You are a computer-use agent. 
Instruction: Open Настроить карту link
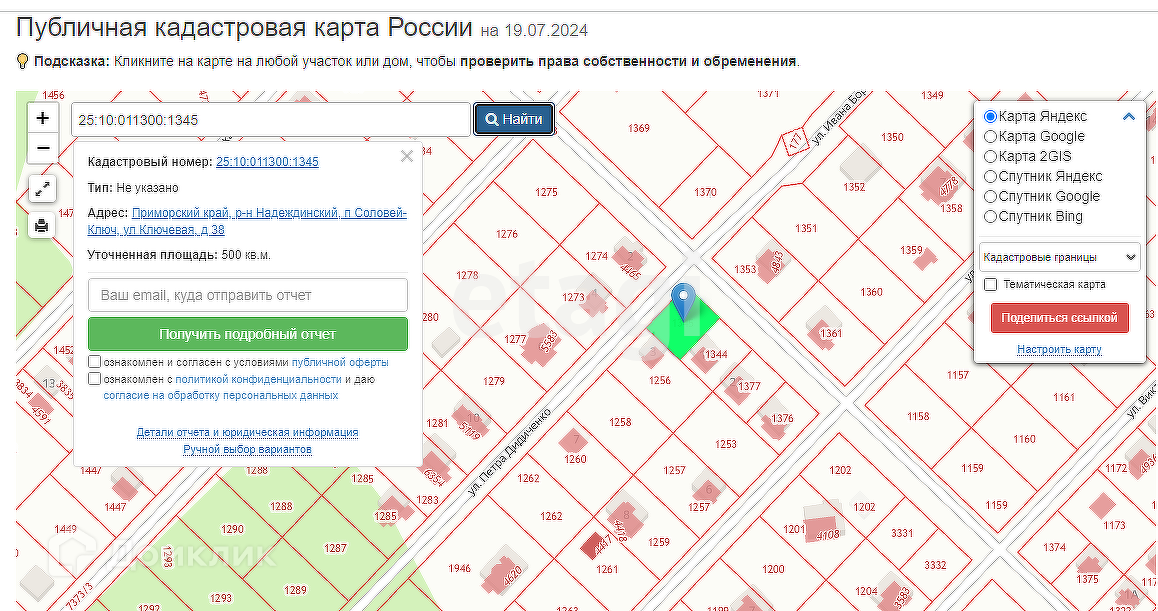[x=1059, y=349]
